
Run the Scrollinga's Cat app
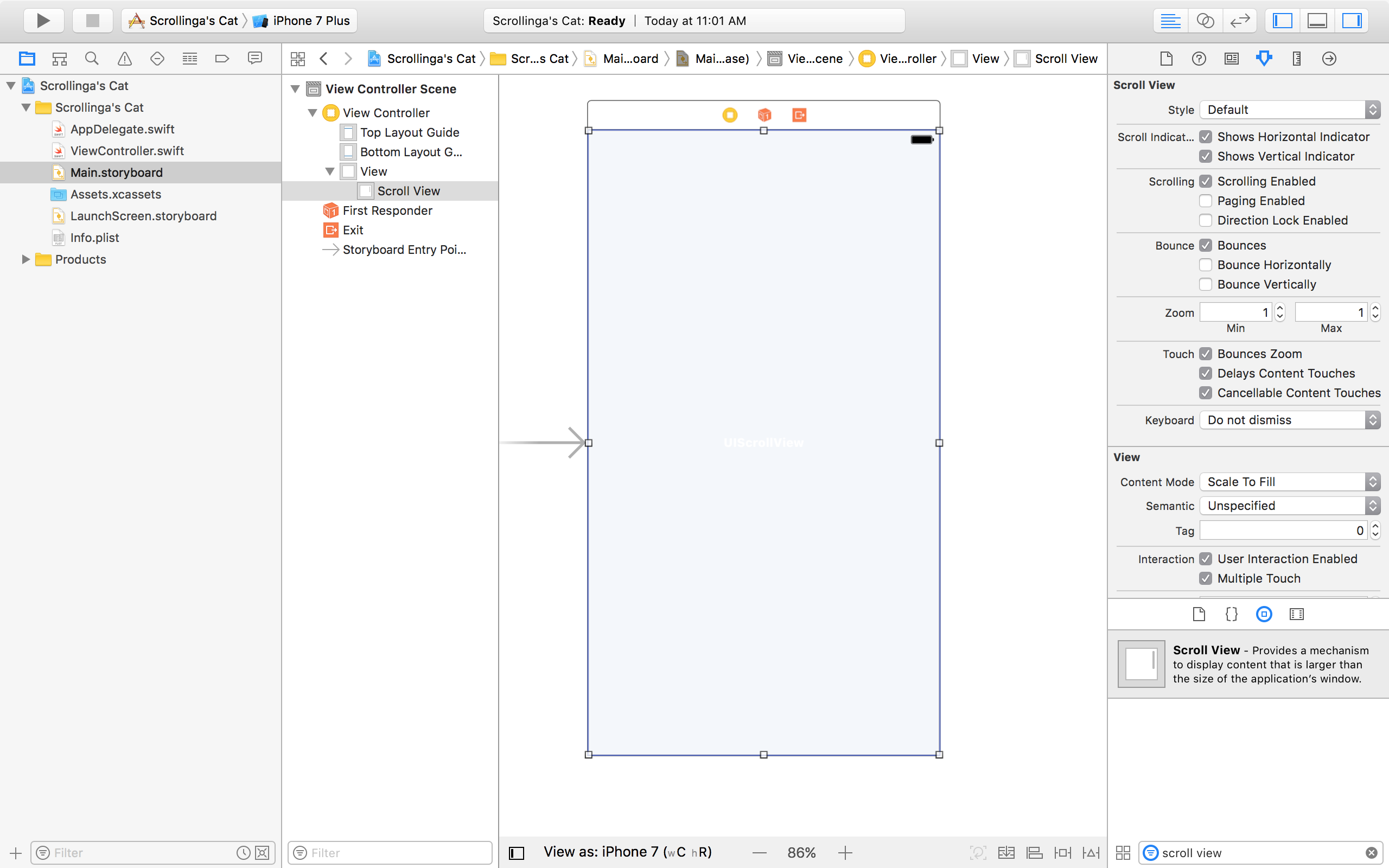[43, 21]
